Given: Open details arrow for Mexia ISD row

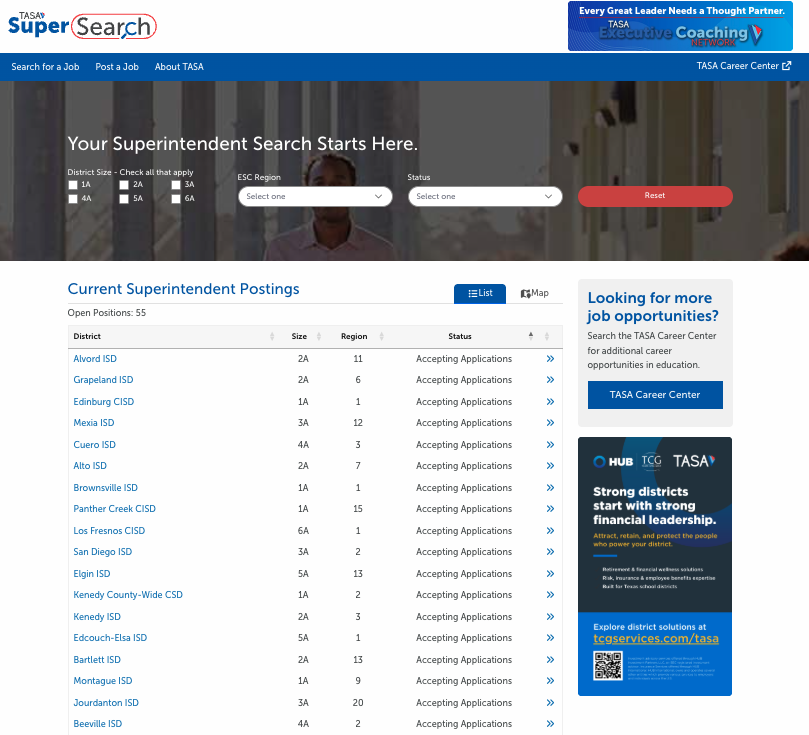Looking at the screenshot, I should (x=550, y=423).
